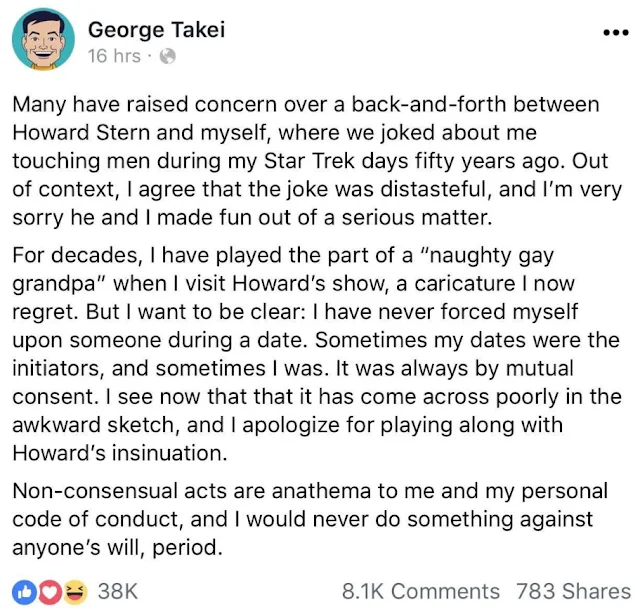Click the red Love heart reaction icon

49,591
